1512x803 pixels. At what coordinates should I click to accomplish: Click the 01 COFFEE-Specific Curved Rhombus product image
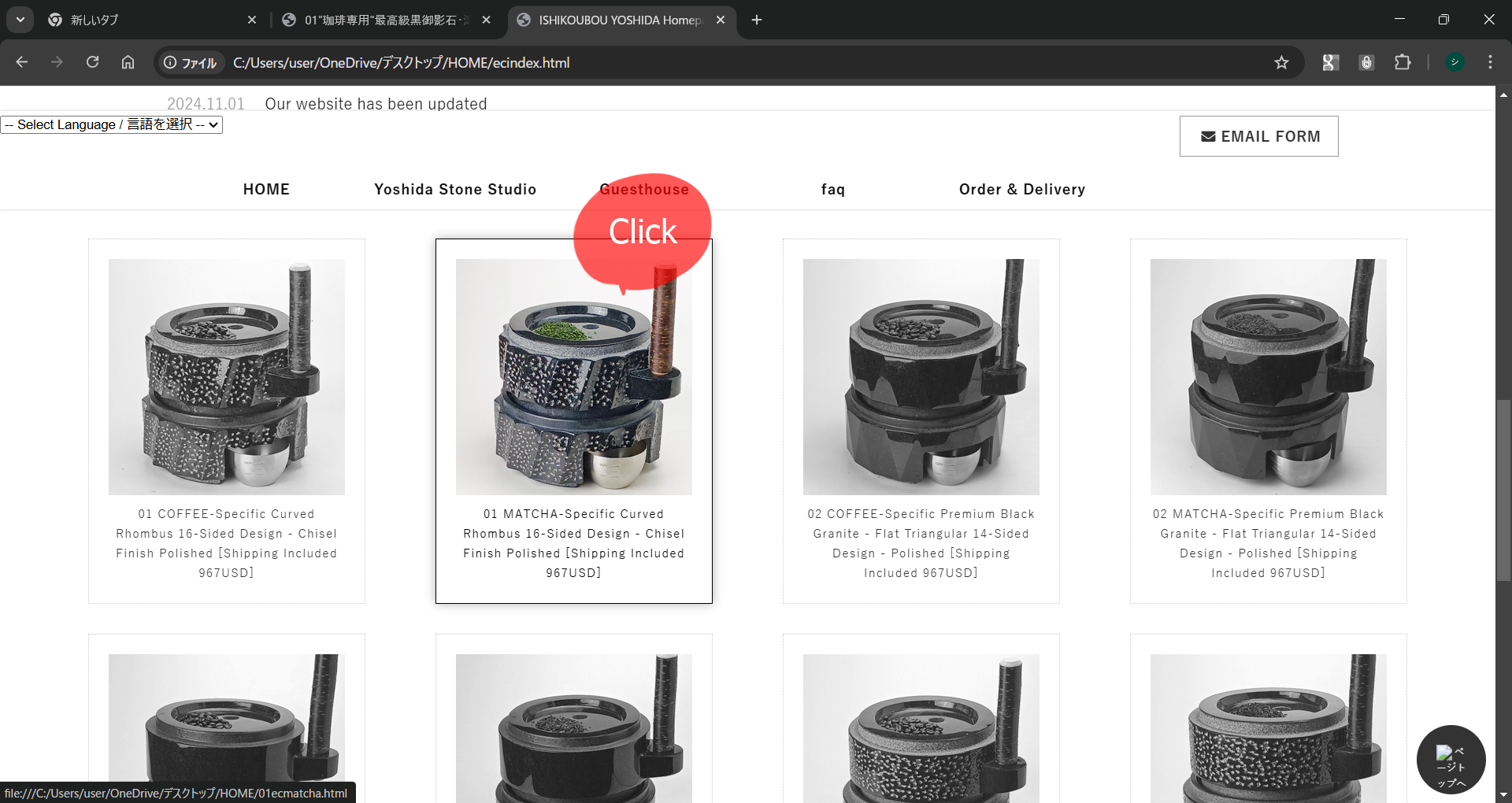227,377
